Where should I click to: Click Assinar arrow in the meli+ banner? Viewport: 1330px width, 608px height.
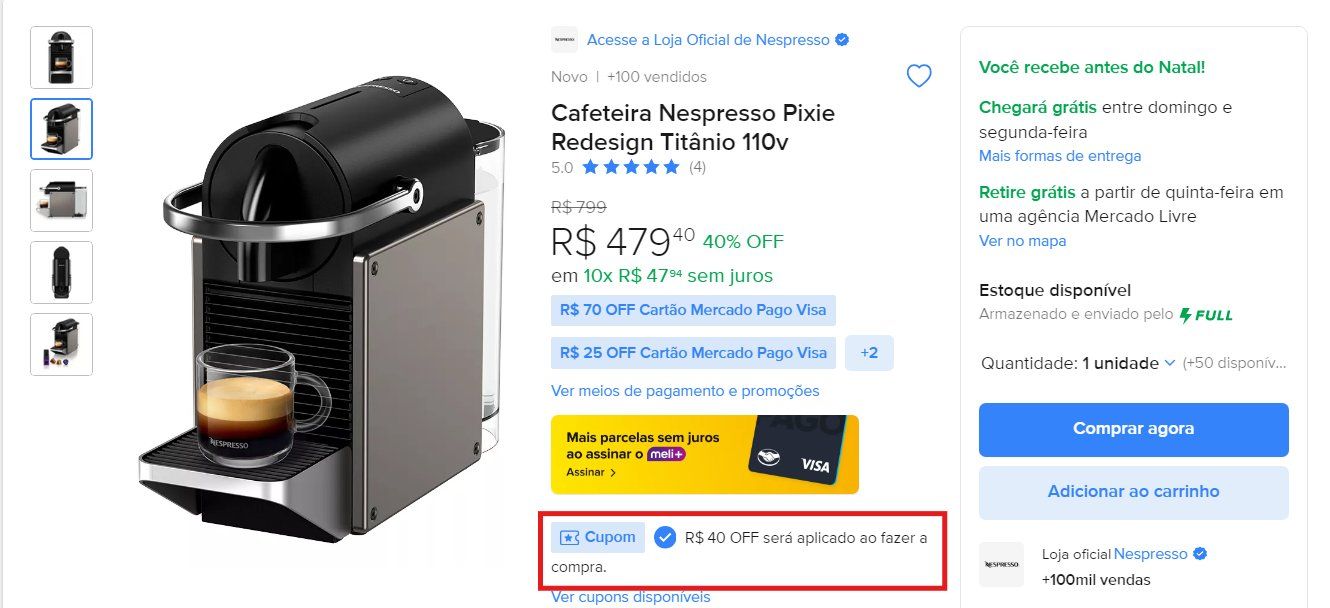[x=591, y=472]
